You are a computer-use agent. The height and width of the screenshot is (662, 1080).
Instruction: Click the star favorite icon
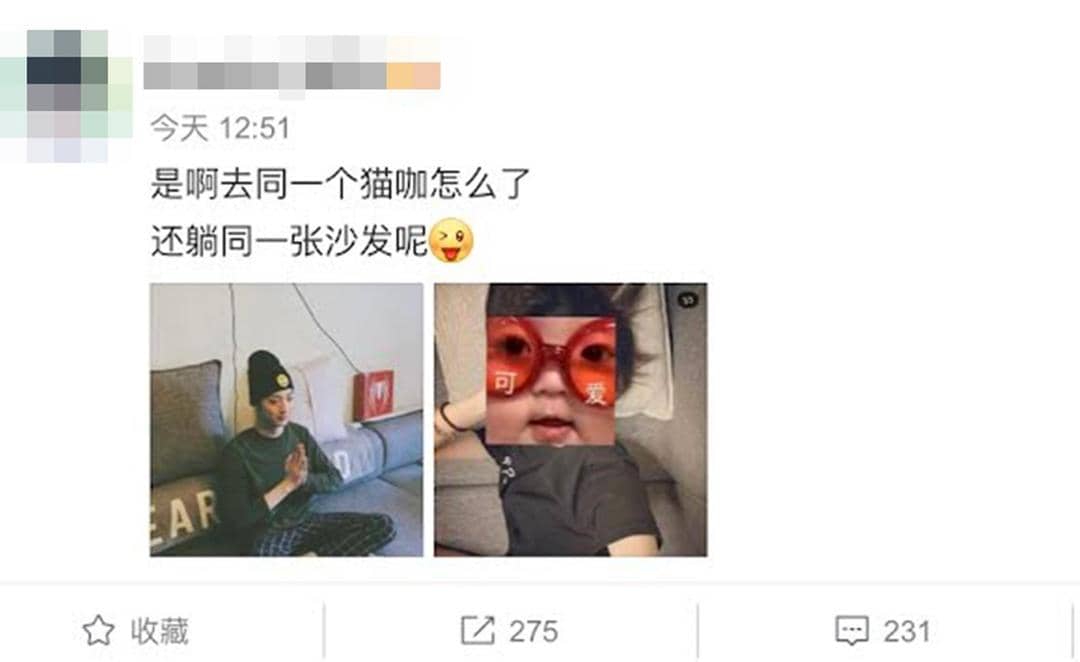(x=98, y=630)
